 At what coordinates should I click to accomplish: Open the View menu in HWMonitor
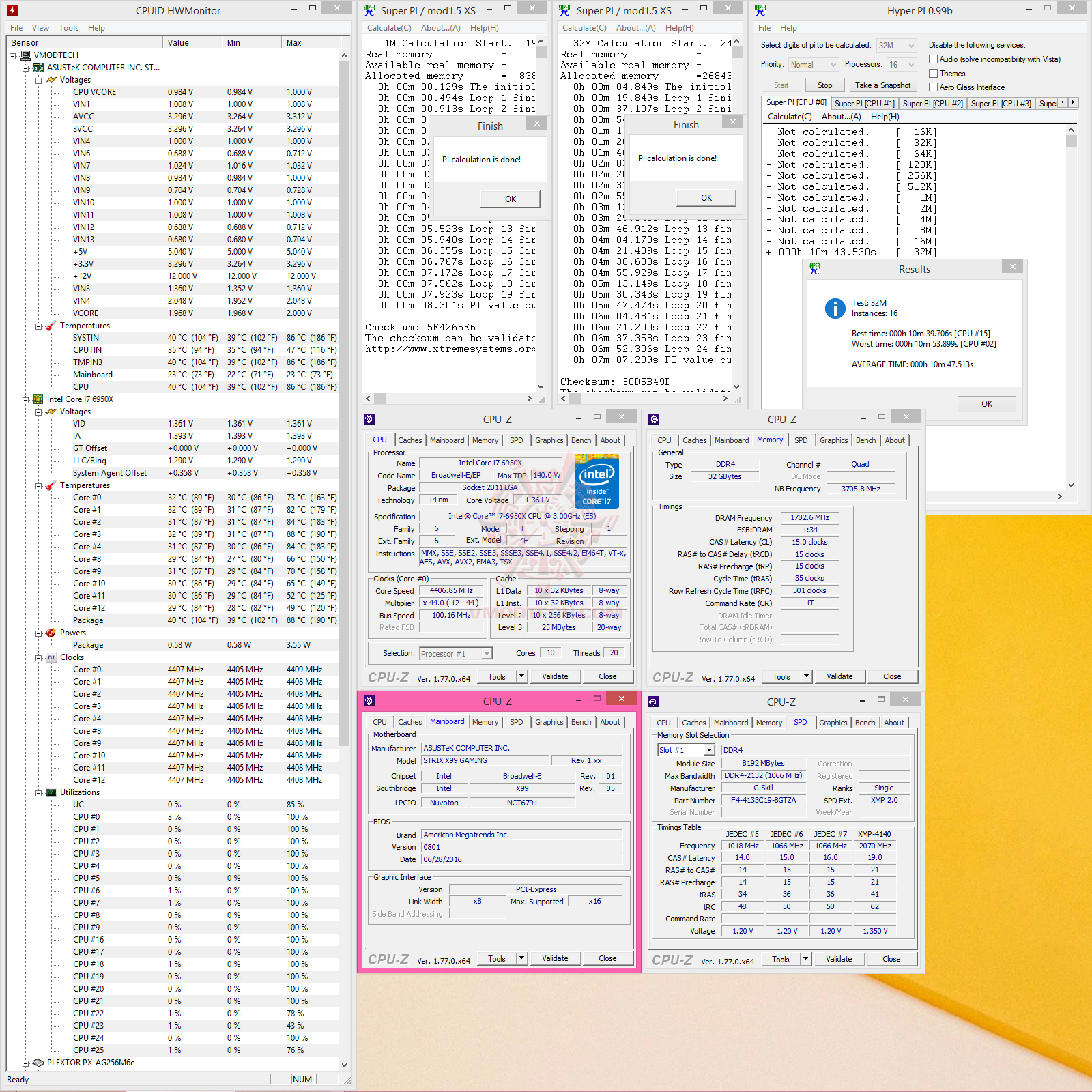[x=40, y=28]
